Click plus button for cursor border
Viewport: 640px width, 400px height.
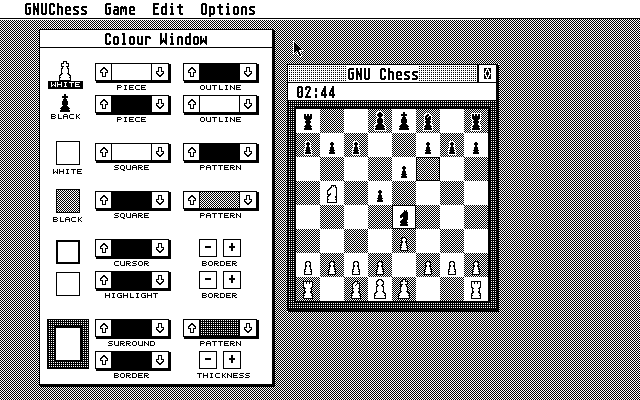[x=232, y=247]
